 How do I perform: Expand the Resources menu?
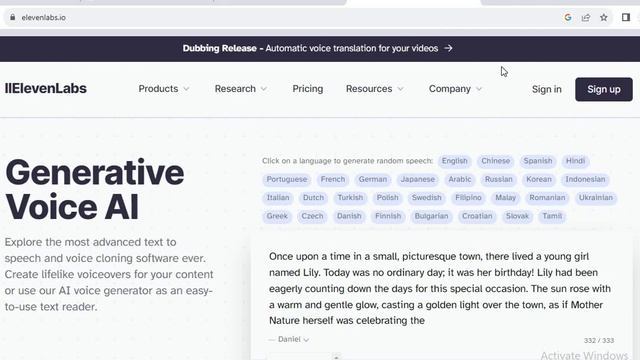374,89
